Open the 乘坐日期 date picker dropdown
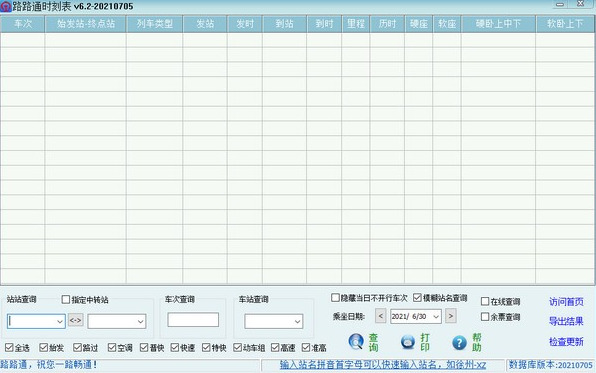The image size is (596, 373). point(436,316)
